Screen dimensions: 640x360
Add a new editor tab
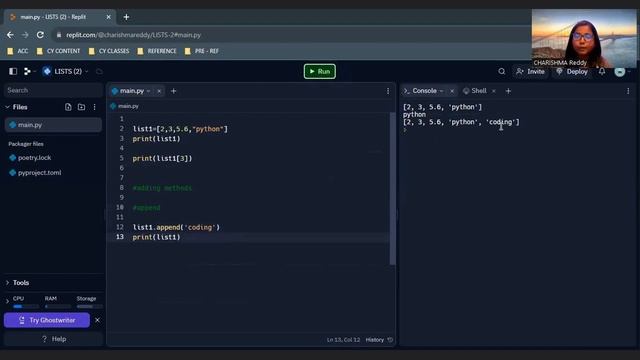click(173, 91)
